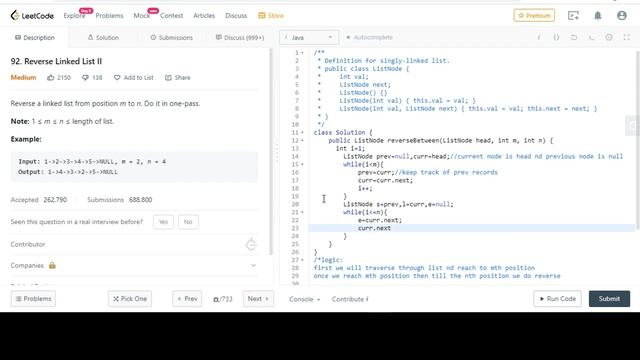Click the Add to List heart icon
Viewport: 640px width, 360px height.
click(x=117, y=78)
